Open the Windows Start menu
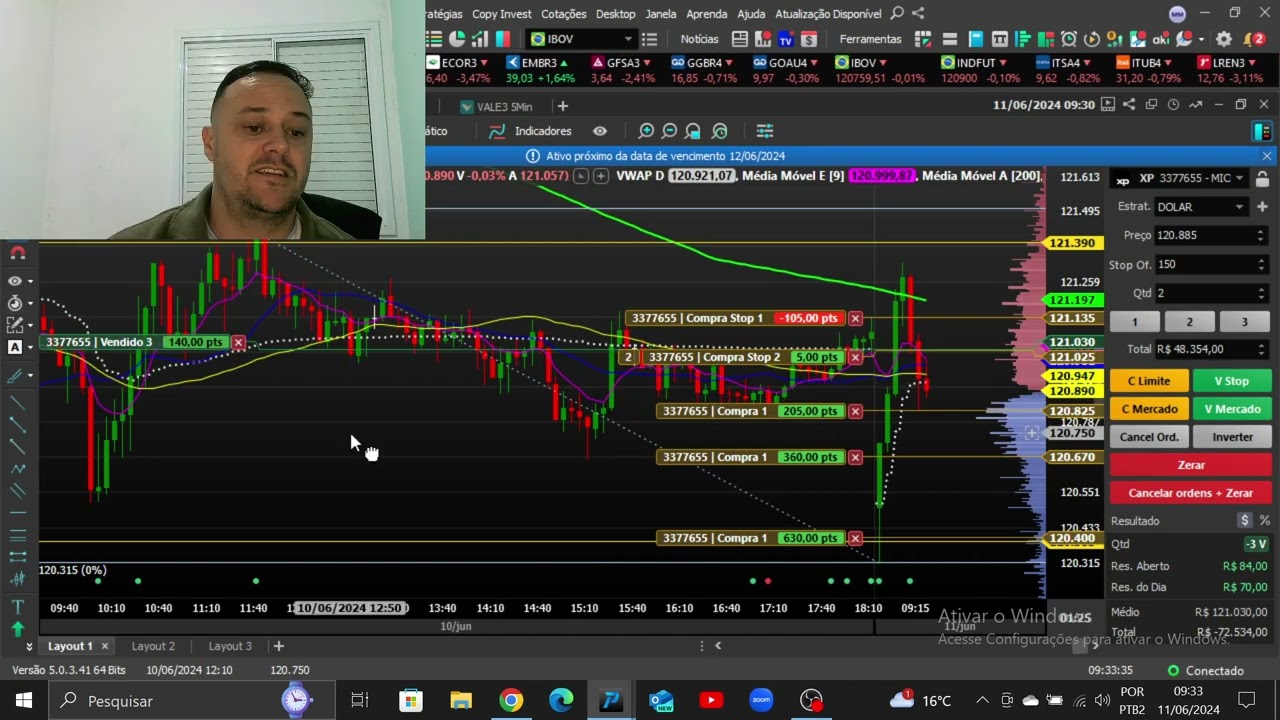 pyautogui.click(x=23, y=700)
